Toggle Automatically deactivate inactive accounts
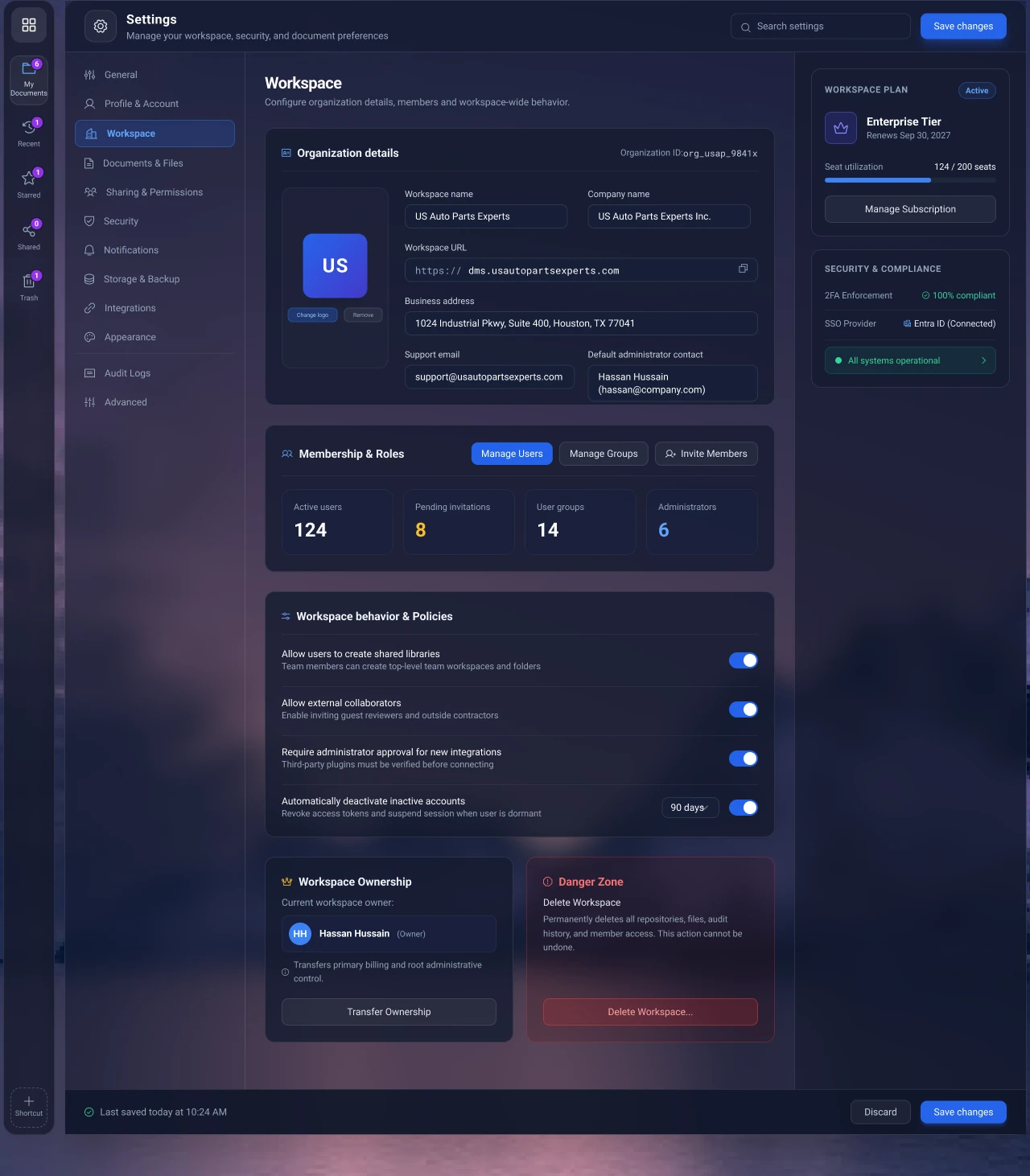Screen dimensions: 1030x1176 (x=744, y=808)
